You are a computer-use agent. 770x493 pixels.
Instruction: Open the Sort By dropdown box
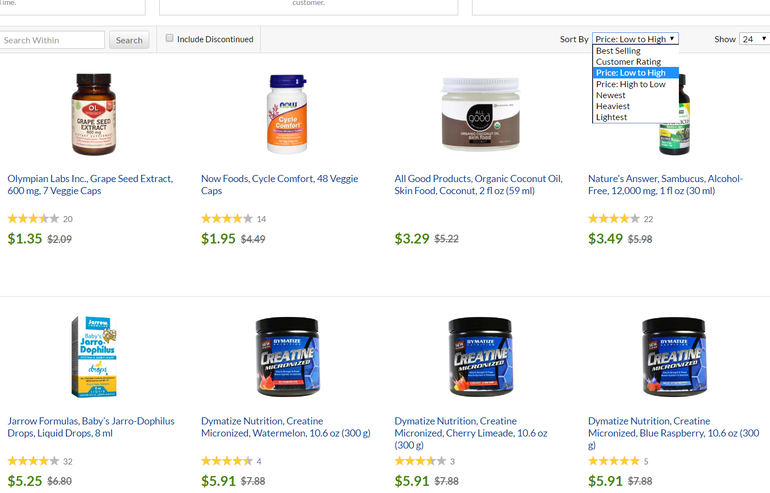tap(635, 39)
